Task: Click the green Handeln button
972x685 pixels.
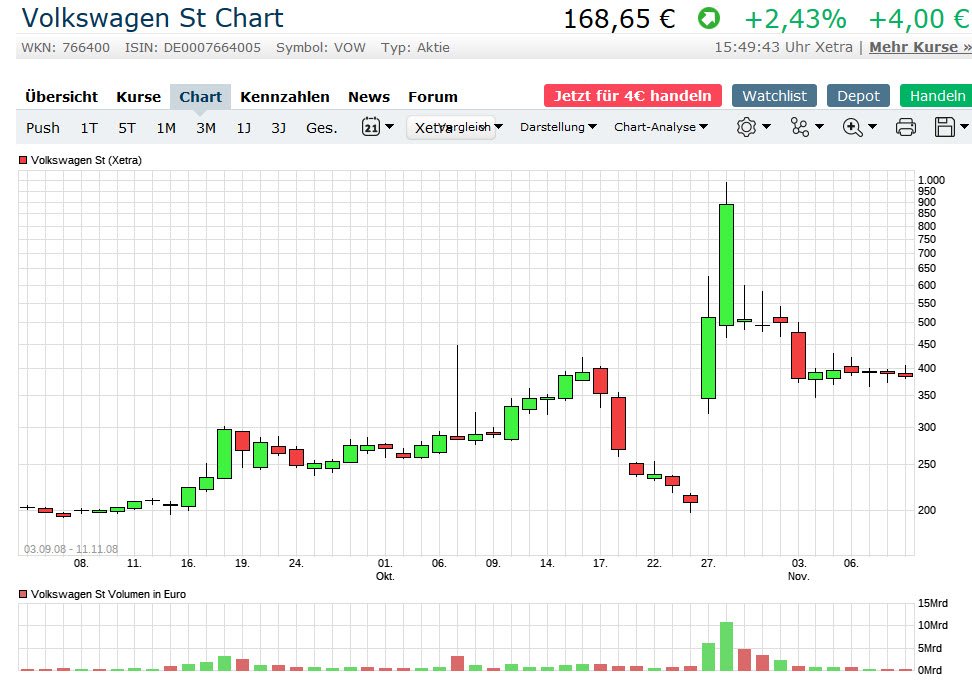Action: point(937,95)
